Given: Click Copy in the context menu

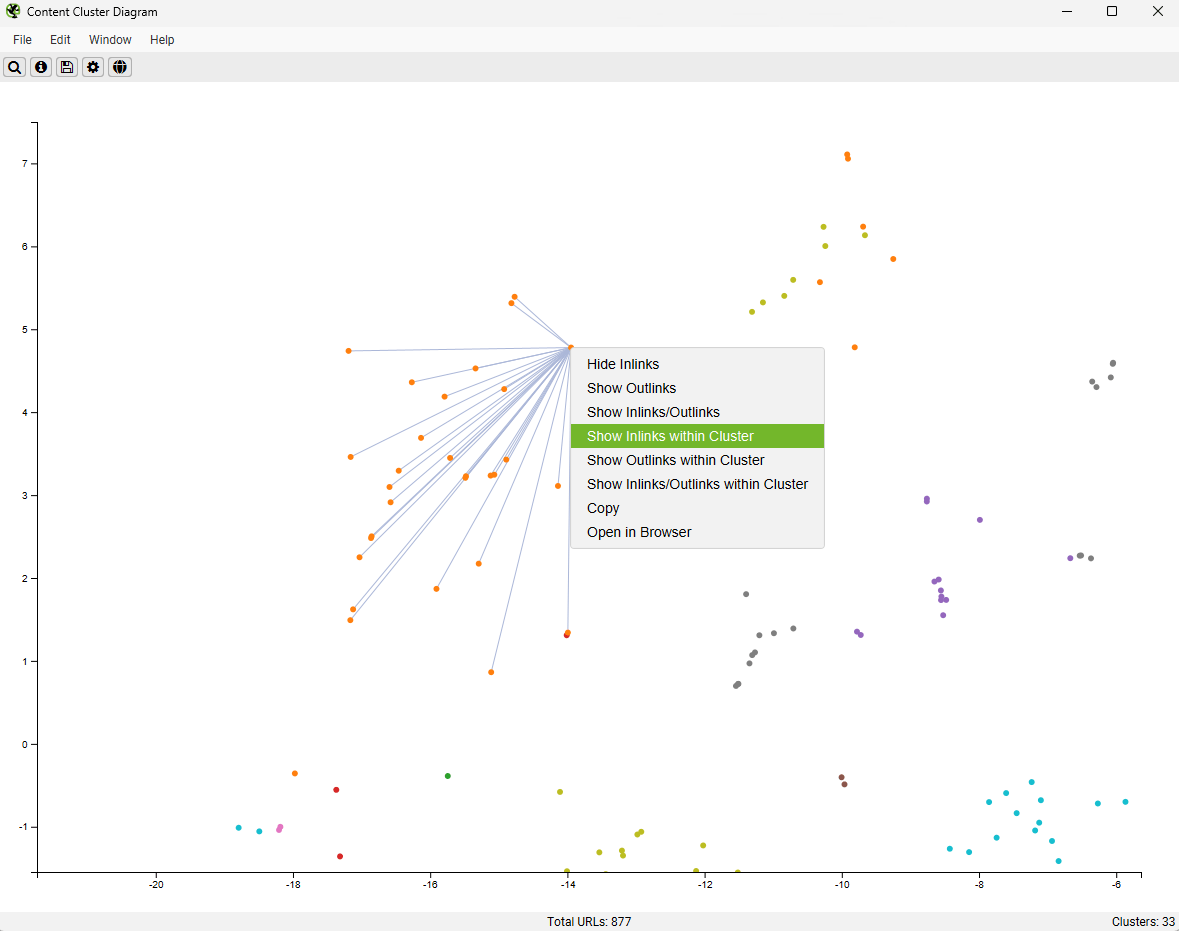Looking at the screenshot, I should pos(603,508).
